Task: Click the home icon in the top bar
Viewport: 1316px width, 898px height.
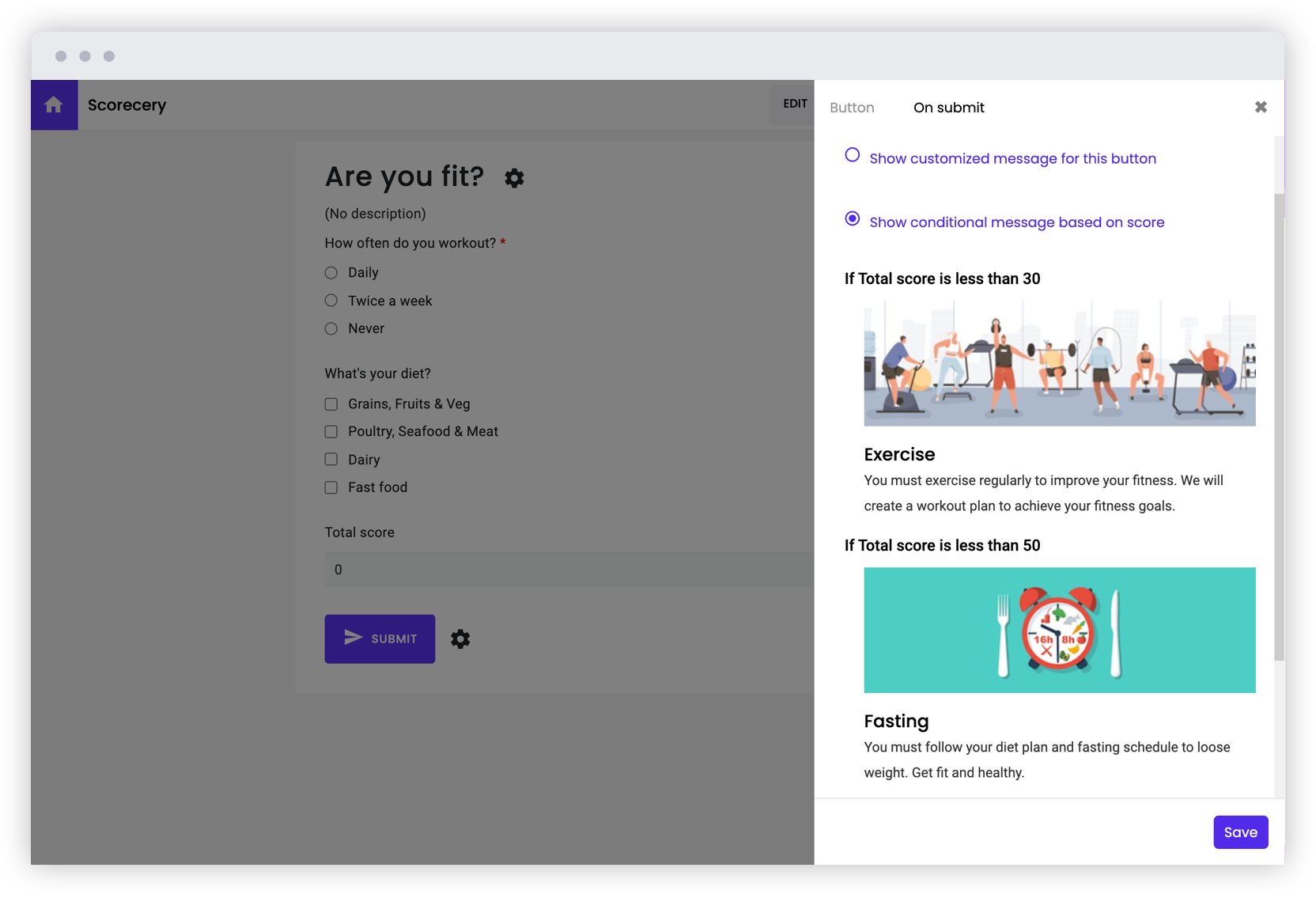Action: click(54, 104)
